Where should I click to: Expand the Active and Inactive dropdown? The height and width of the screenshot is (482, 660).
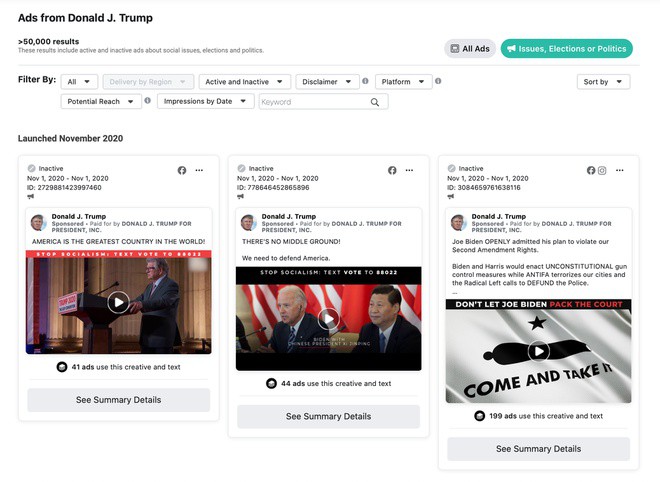(x=244, y=82)
